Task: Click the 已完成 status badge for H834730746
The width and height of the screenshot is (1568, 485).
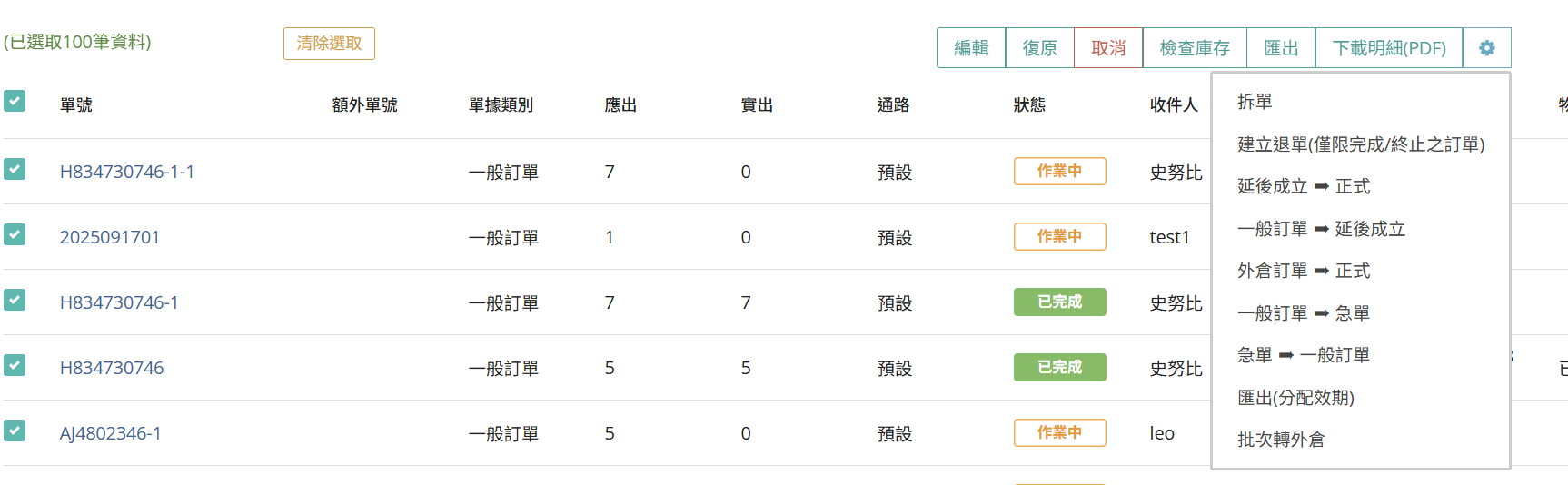Action: pyautogui.click(x=1059, y=367)
